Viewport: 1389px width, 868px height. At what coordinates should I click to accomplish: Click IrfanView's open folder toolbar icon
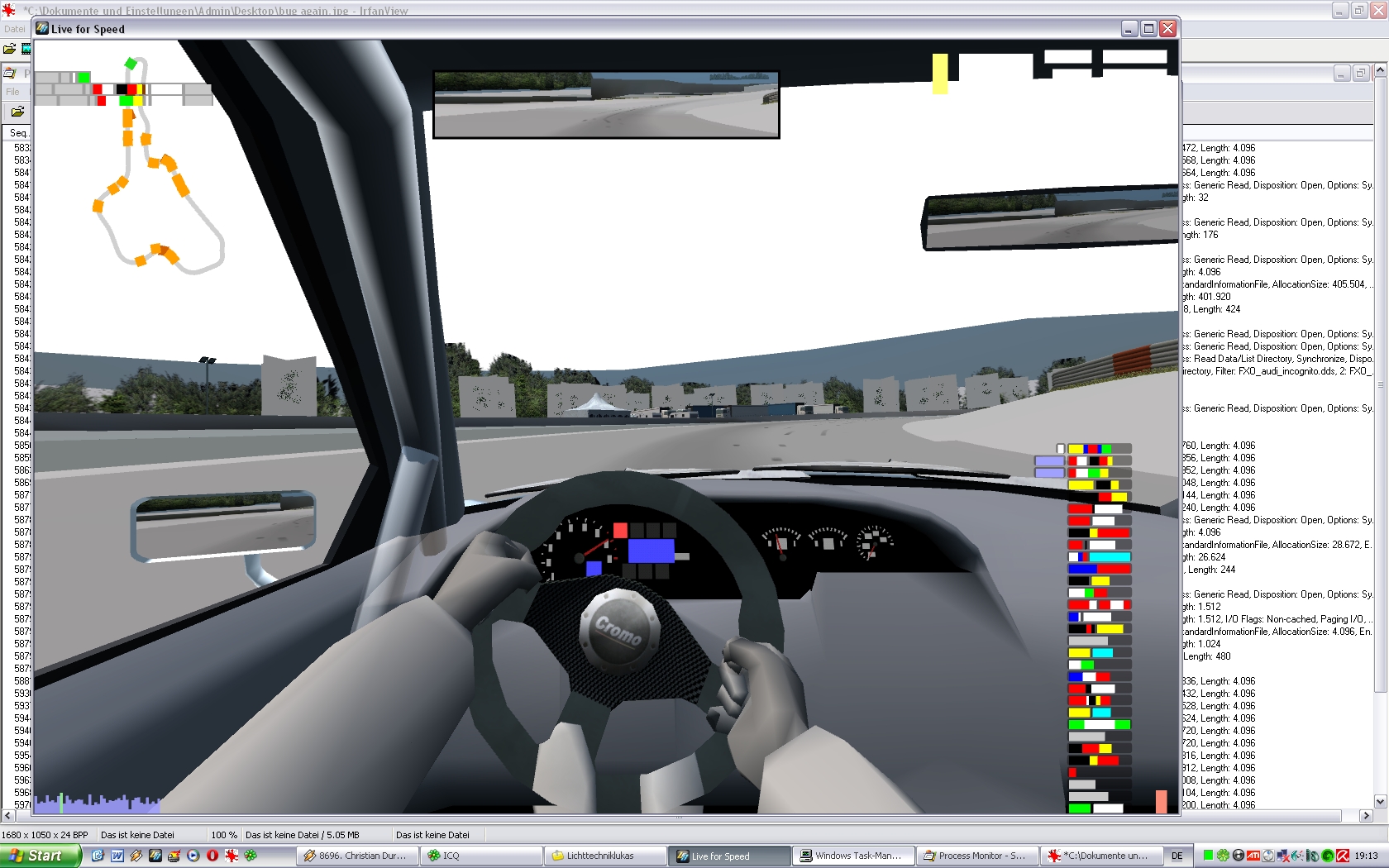click(x=10, y=49)
